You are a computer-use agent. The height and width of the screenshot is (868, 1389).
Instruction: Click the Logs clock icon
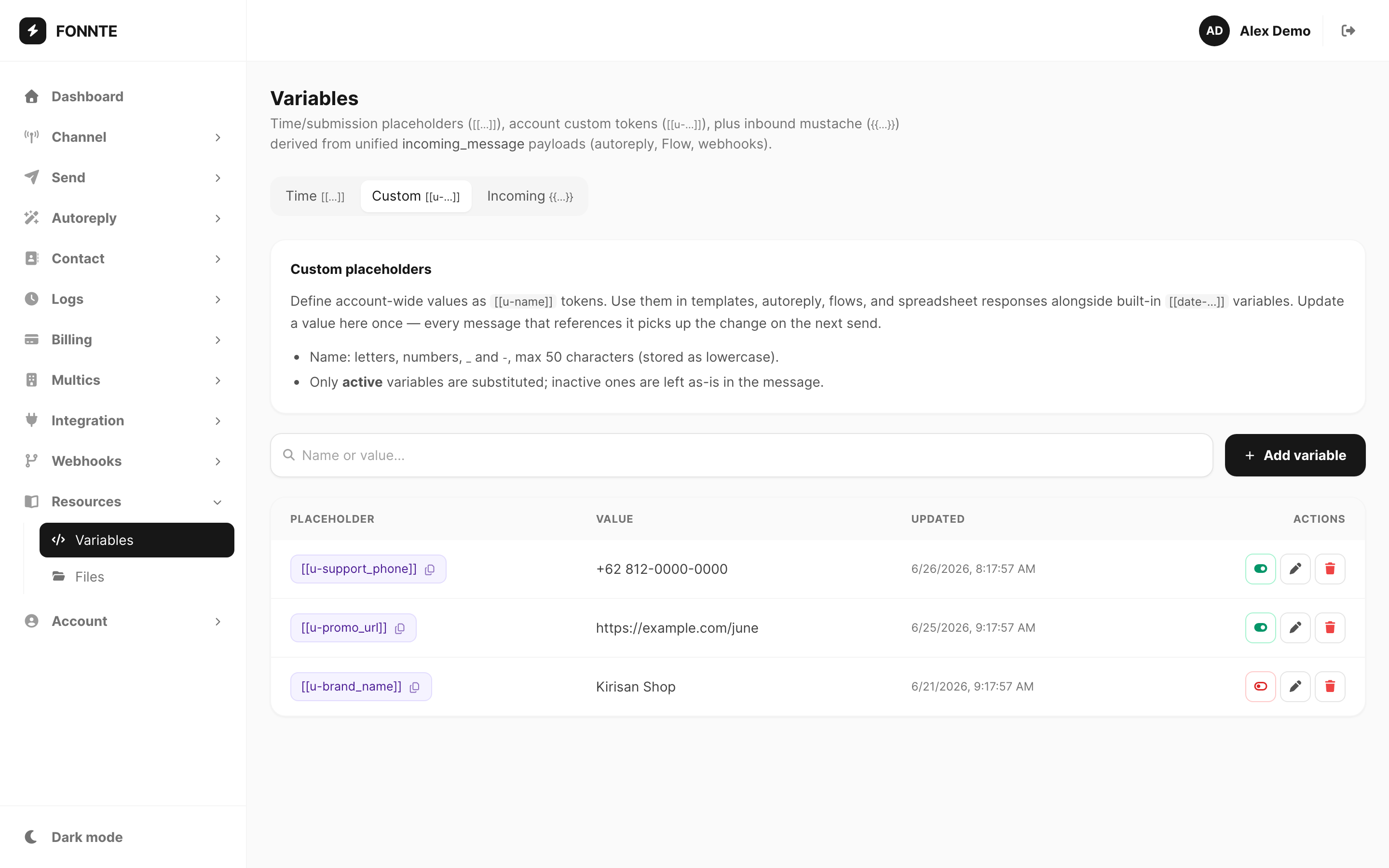[x=31, y=299]
